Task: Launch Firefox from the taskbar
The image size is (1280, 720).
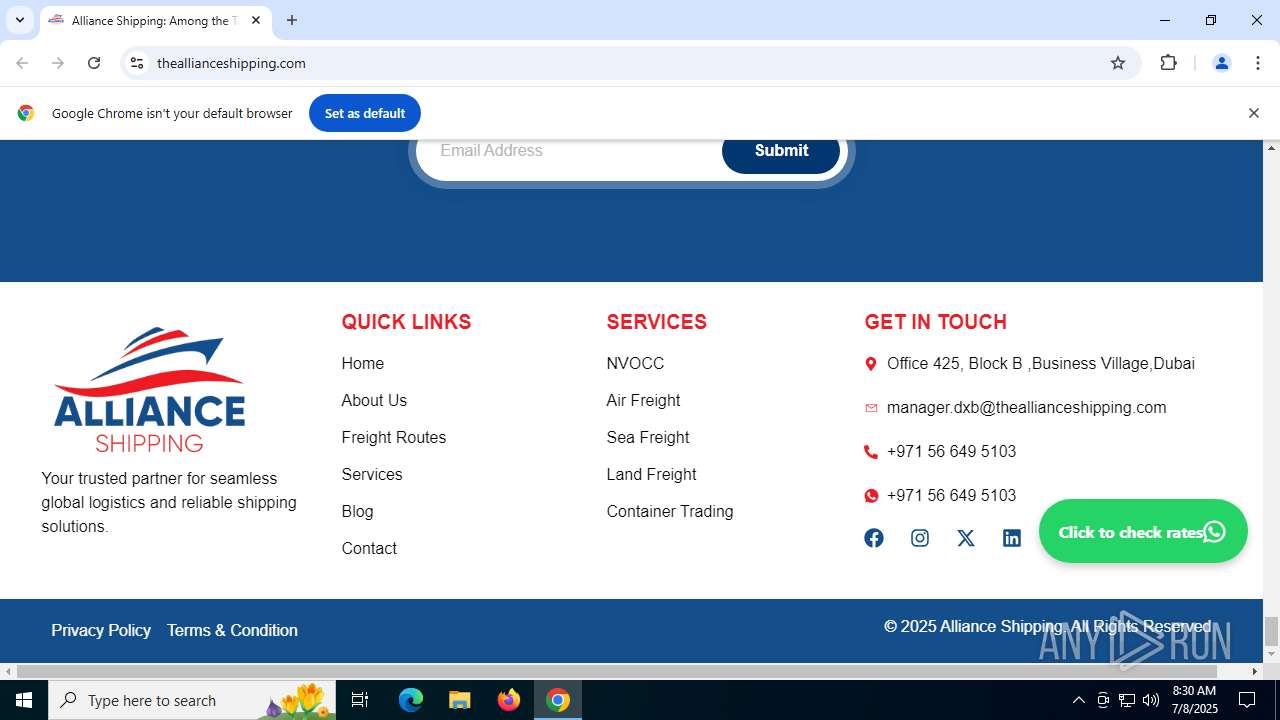Action: tap(509, 700)
